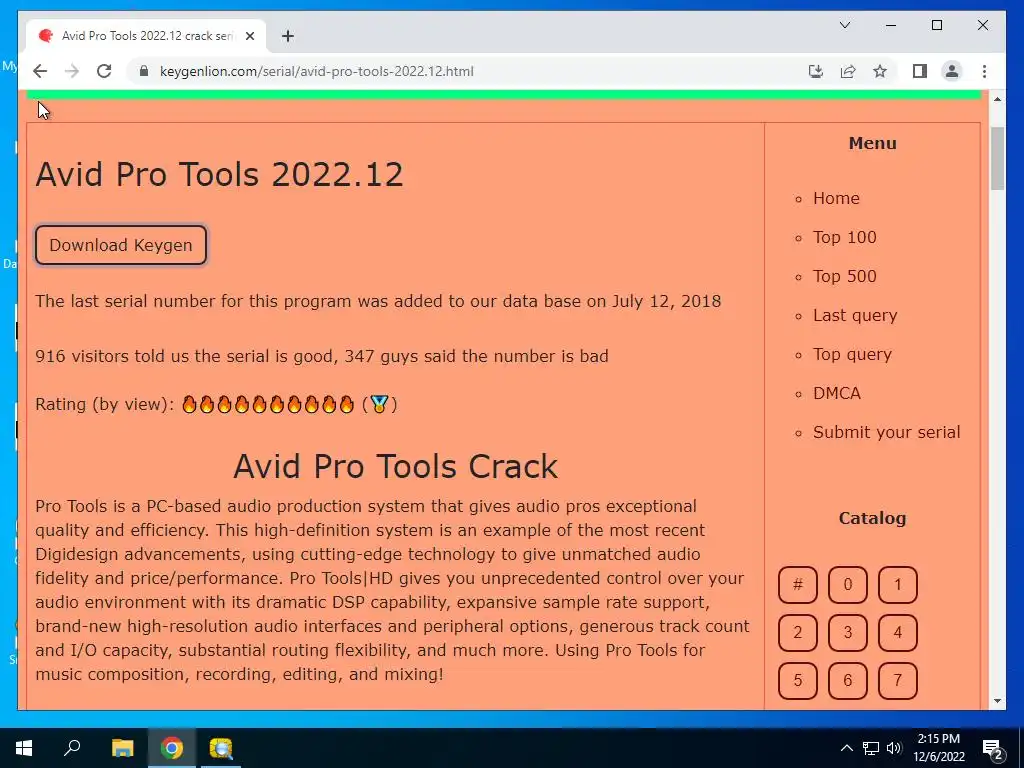Click the 1 catalog button

897,584
